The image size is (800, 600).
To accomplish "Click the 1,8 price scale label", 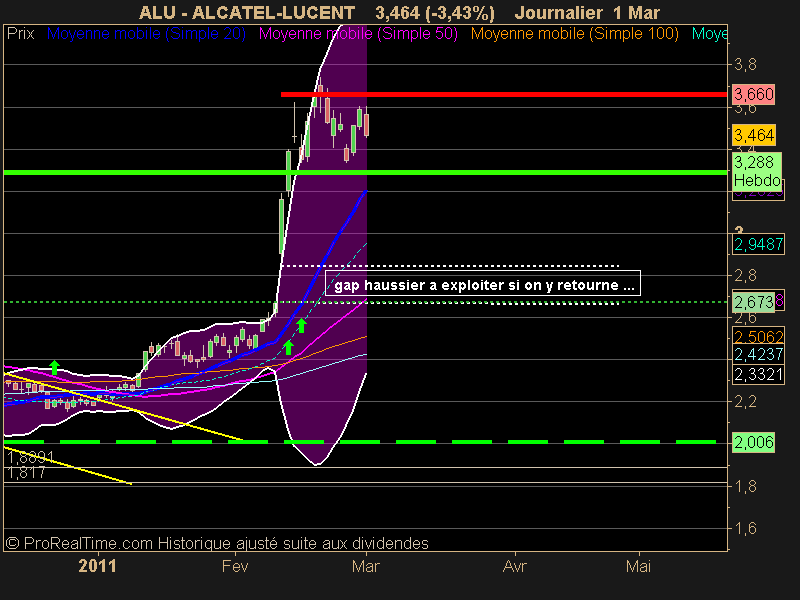I will [745, 486].
